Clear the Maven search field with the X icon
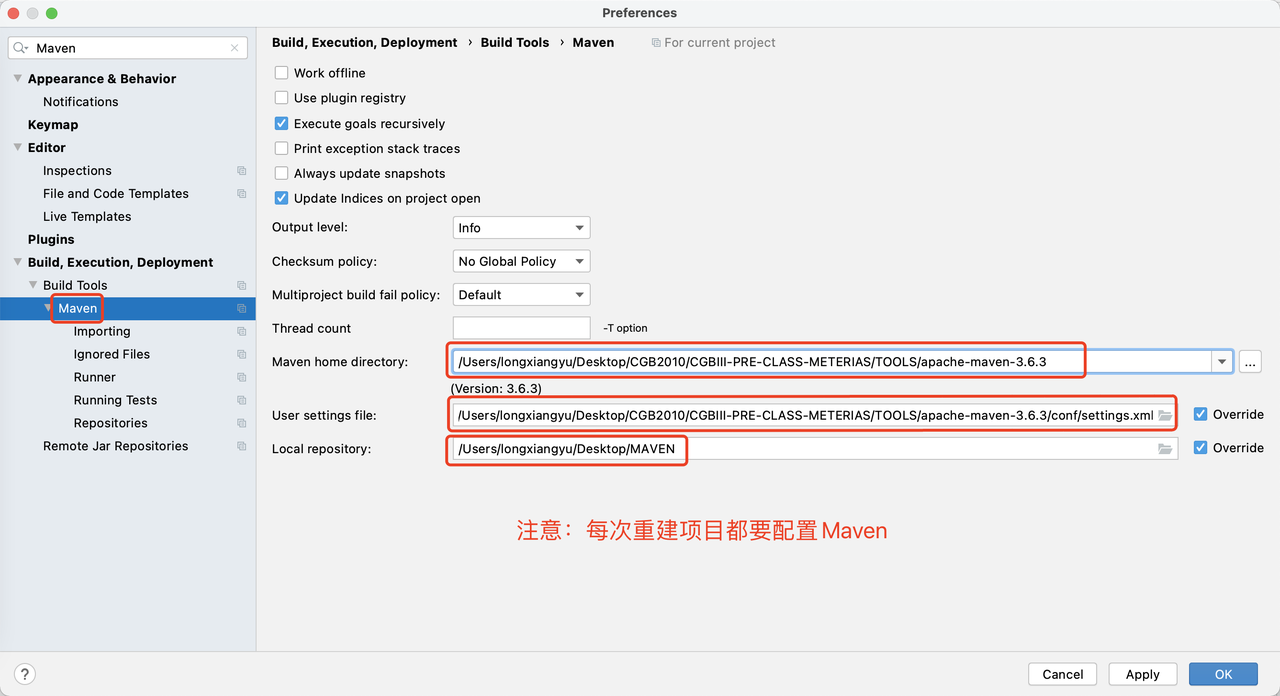 coord(235,48)
